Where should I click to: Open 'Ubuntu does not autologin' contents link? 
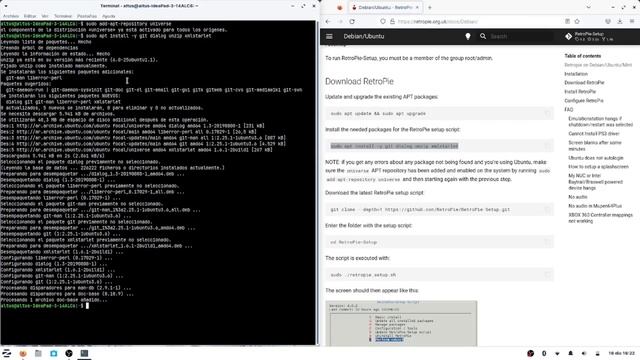(596, 158)
